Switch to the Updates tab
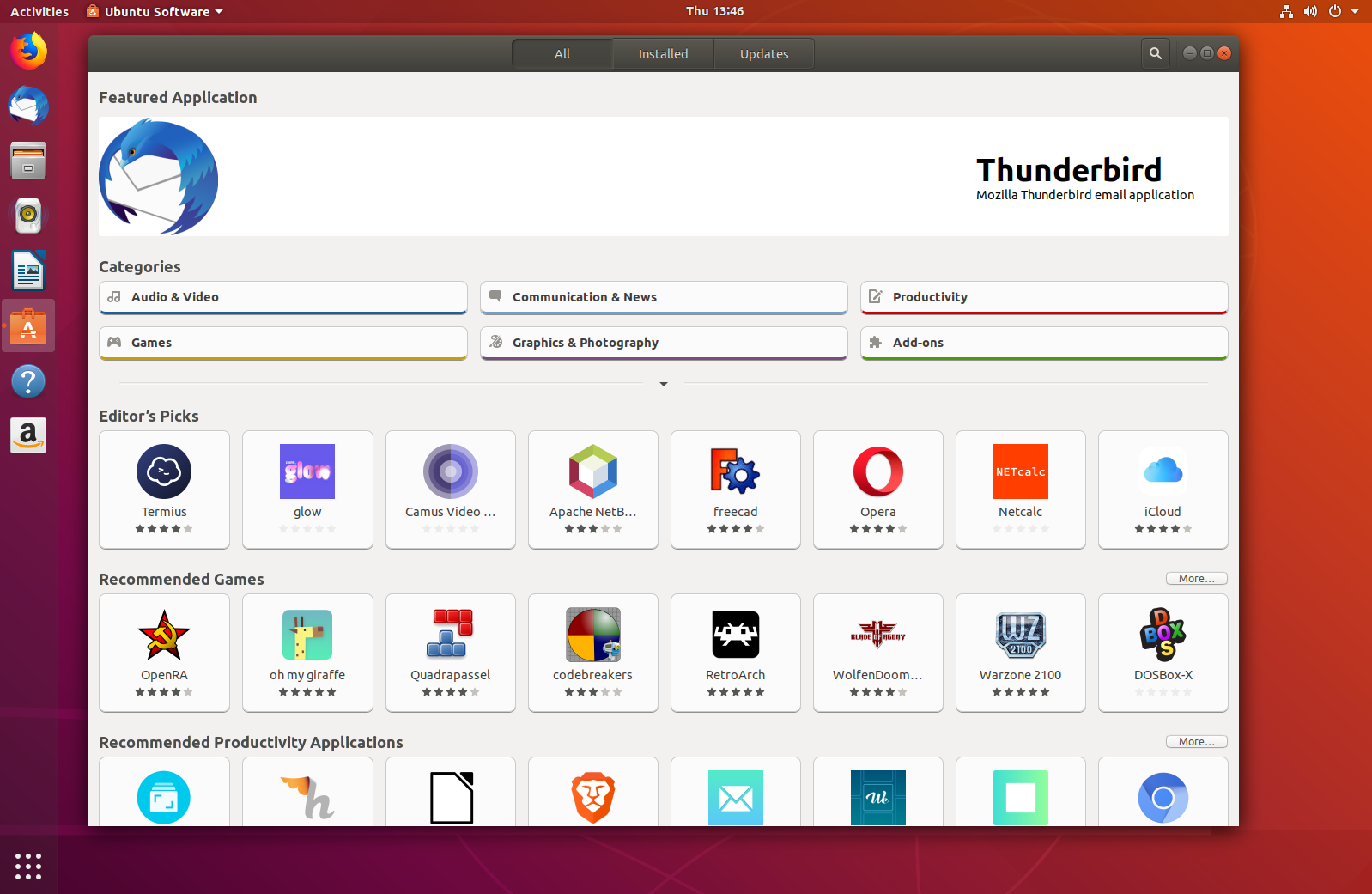Image resolution: width=1372 pixels, height=894 pixels. click(x=764, y=53)
